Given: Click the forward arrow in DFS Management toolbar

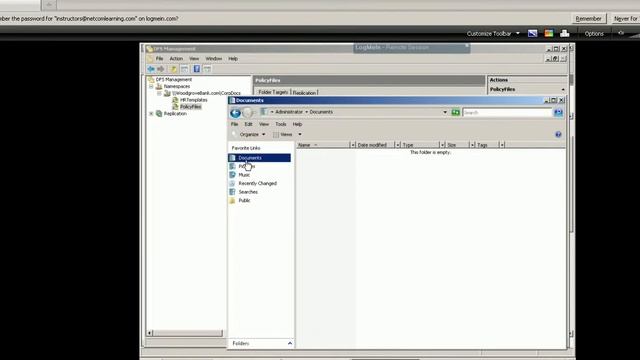Looking at the screenshot, I should click(161, 69).
